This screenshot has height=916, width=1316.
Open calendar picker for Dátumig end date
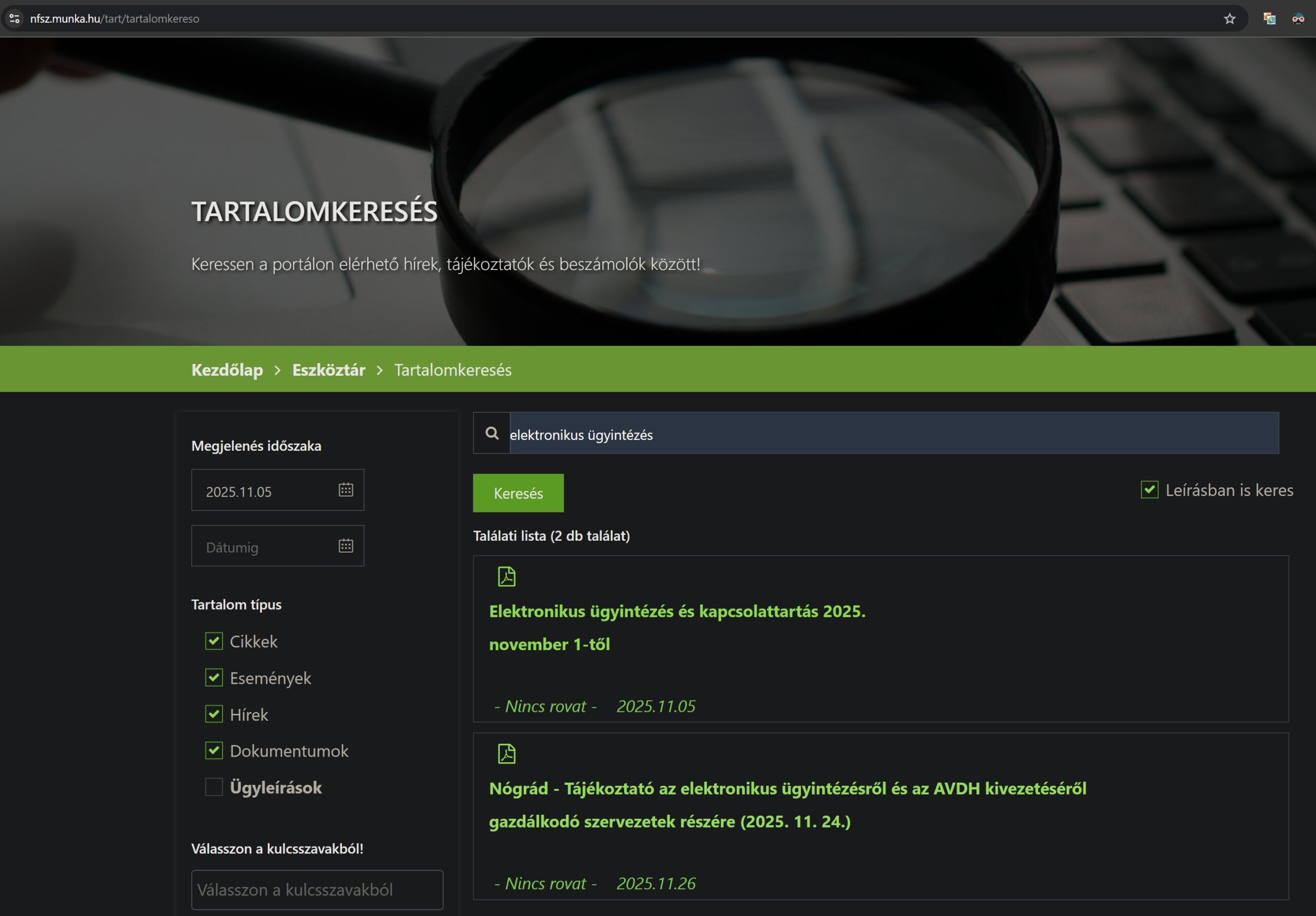[x=345, y=546]
